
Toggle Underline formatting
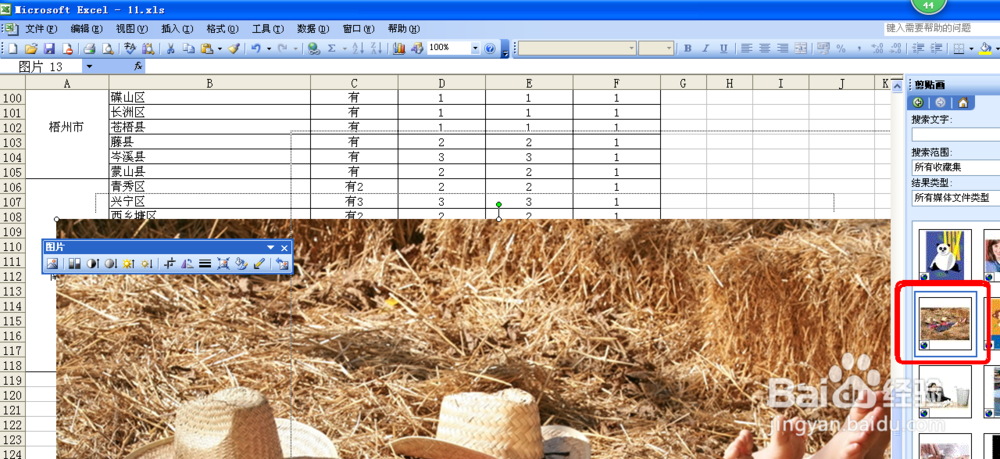click(724, 48)
